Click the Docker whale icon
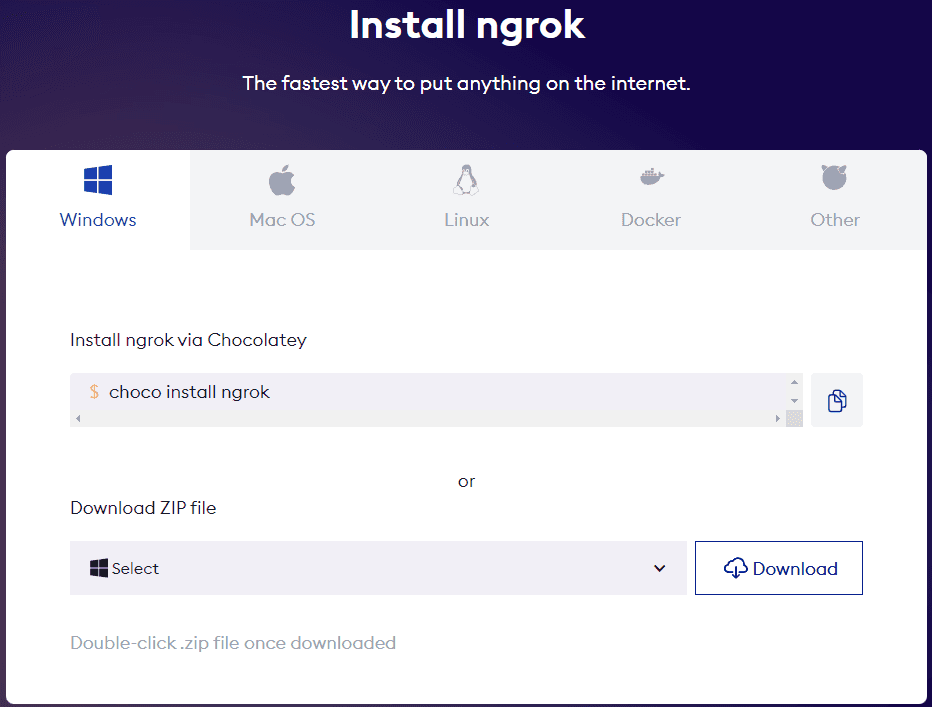The height and width of the screenshot is (707, 932). [651, 177]
